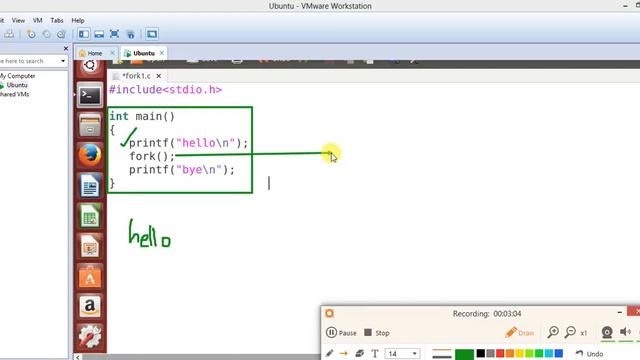Select the text annotation tool
Viewport: 640px width, 360px height.
375,353
